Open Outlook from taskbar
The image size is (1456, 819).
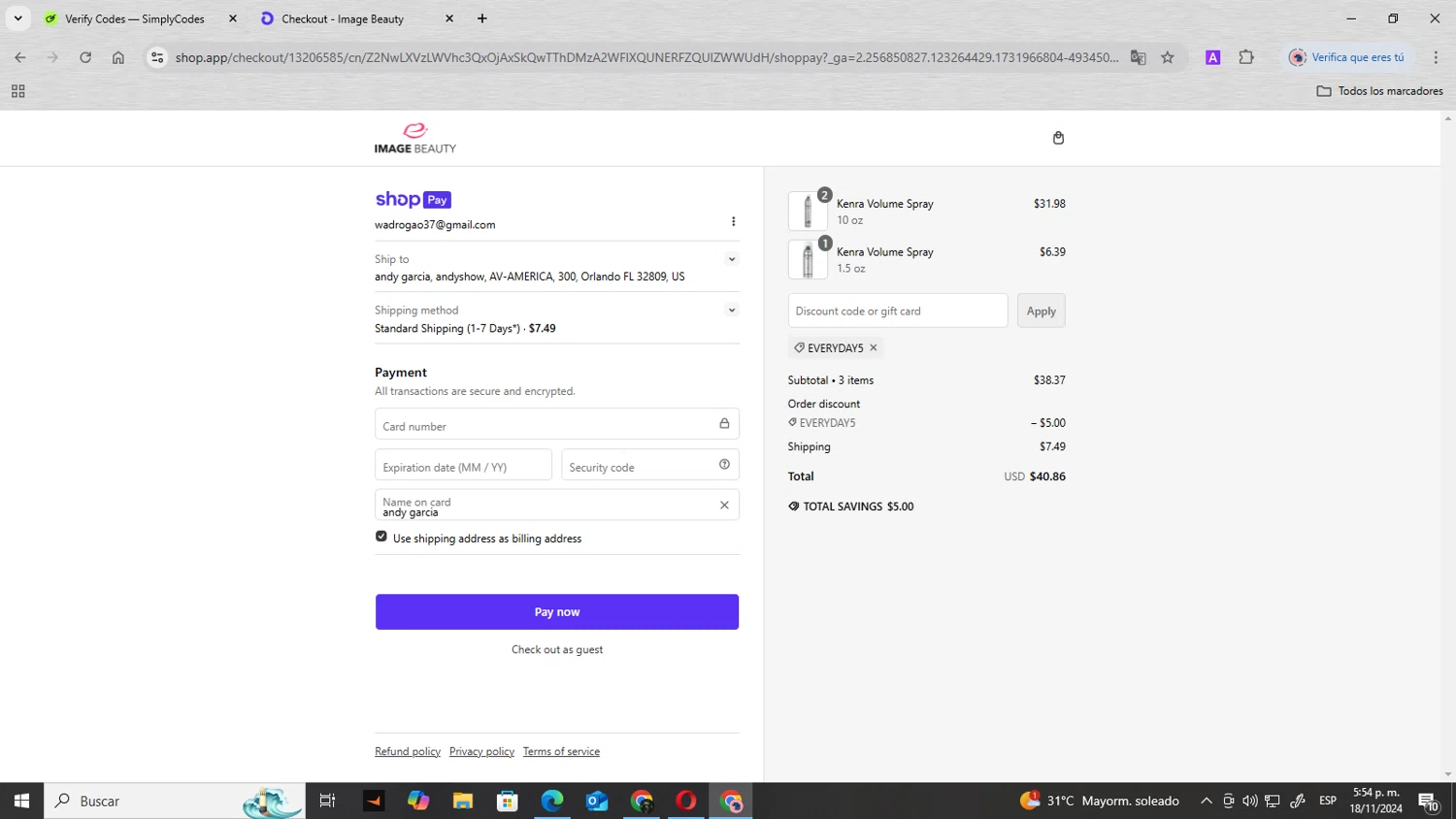597,801
